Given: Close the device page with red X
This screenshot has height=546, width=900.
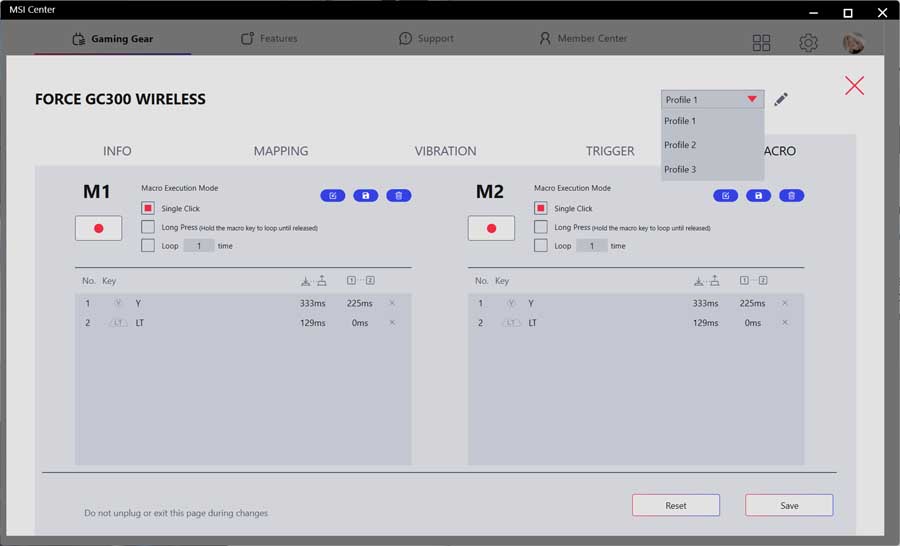Looking at the screenshot, I should [x=854, y=86].
